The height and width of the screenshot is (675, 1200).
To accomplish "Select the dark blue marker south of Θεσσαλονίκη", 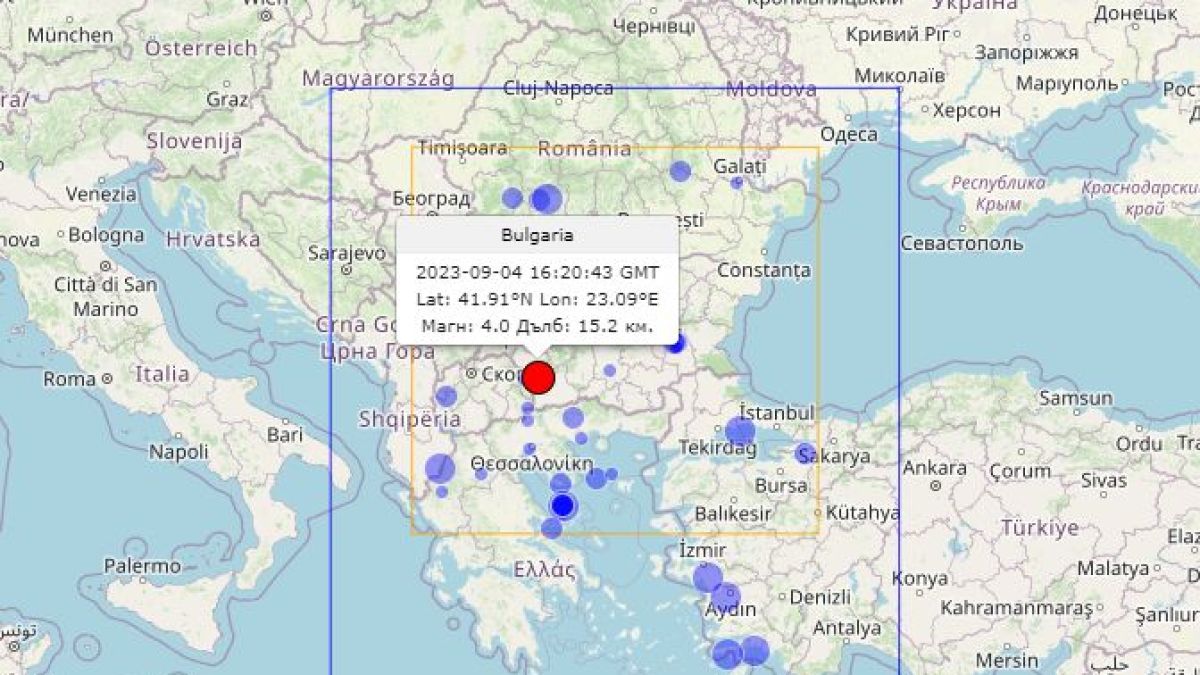I will [x=563, y=506].
